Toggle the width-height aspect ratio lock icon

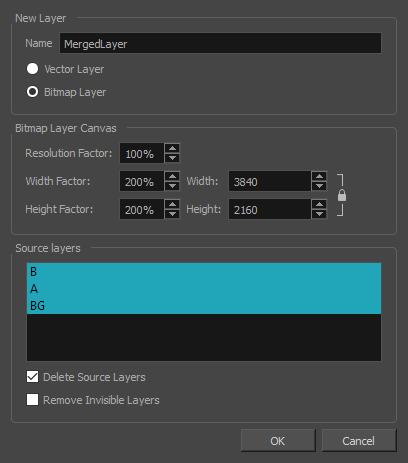342,195
